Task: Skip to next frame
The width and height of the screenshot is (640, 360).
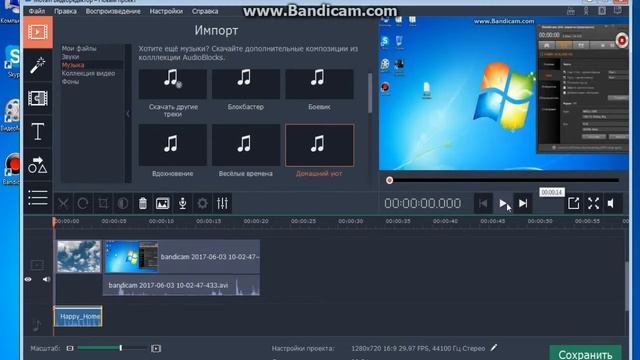Action: pyautogui.click(x=523, y=203)
